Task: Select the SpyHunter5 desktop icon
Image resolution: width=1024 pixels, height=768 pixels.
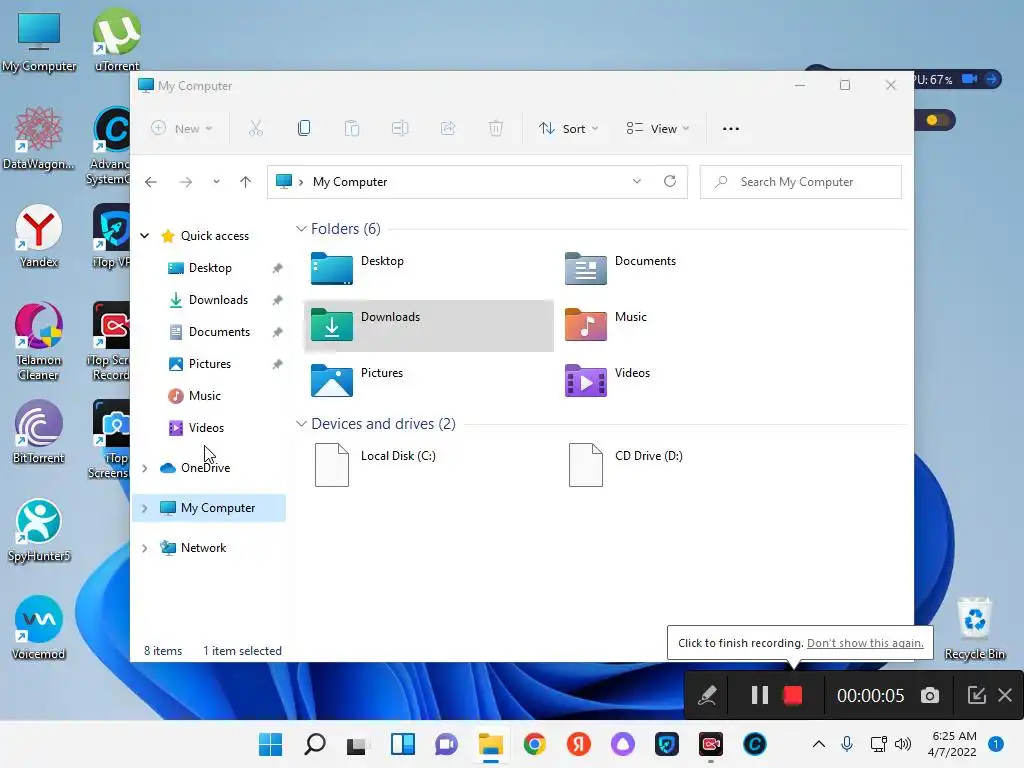Action: (x=39, y=530)
